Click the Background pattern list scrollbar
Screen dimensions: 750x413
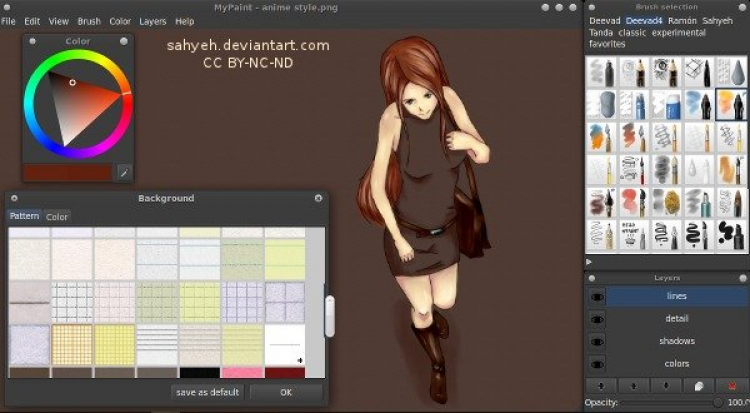[x=330, y=316]
